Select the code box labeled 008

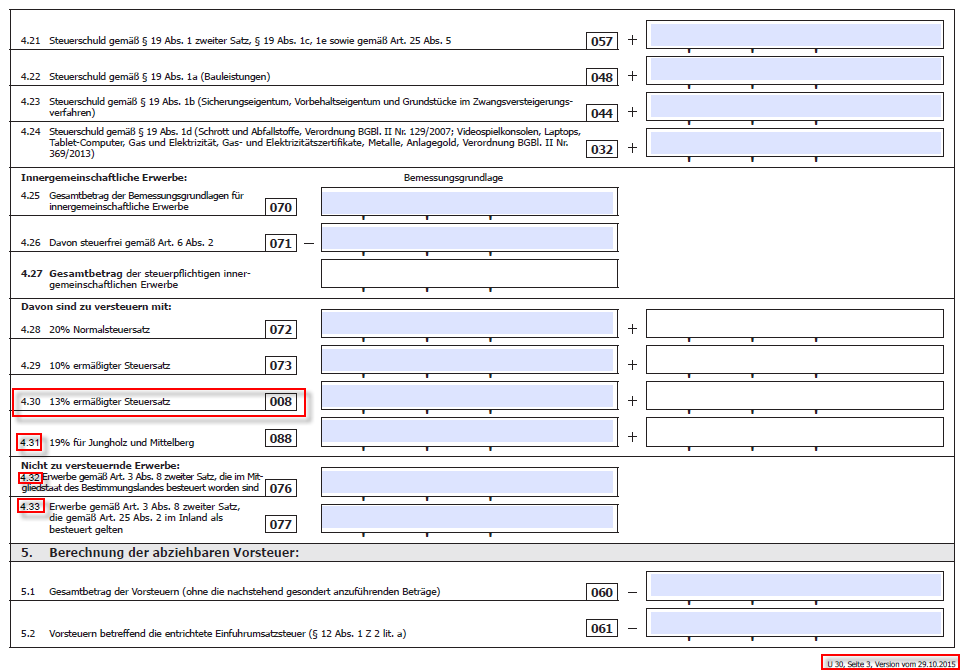281,402
